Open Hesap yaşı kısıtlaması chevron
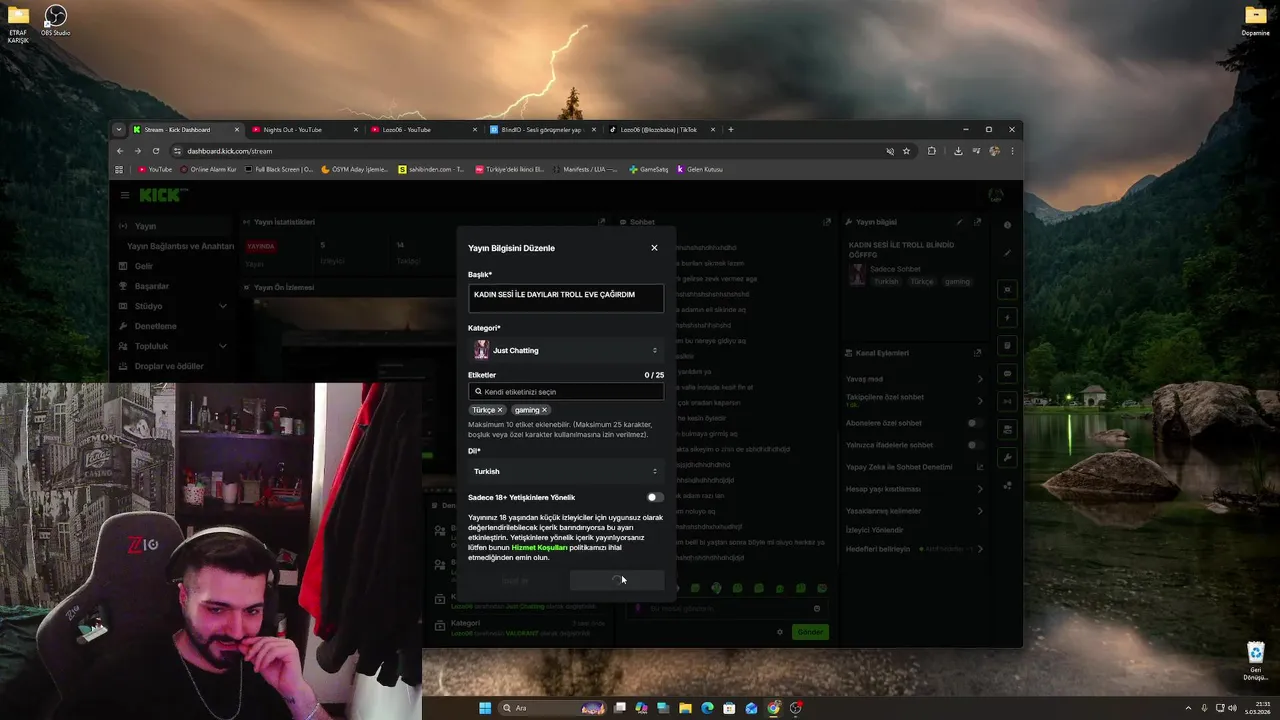The height and width of the screenshot is (720, 1280). pos(980,489)
